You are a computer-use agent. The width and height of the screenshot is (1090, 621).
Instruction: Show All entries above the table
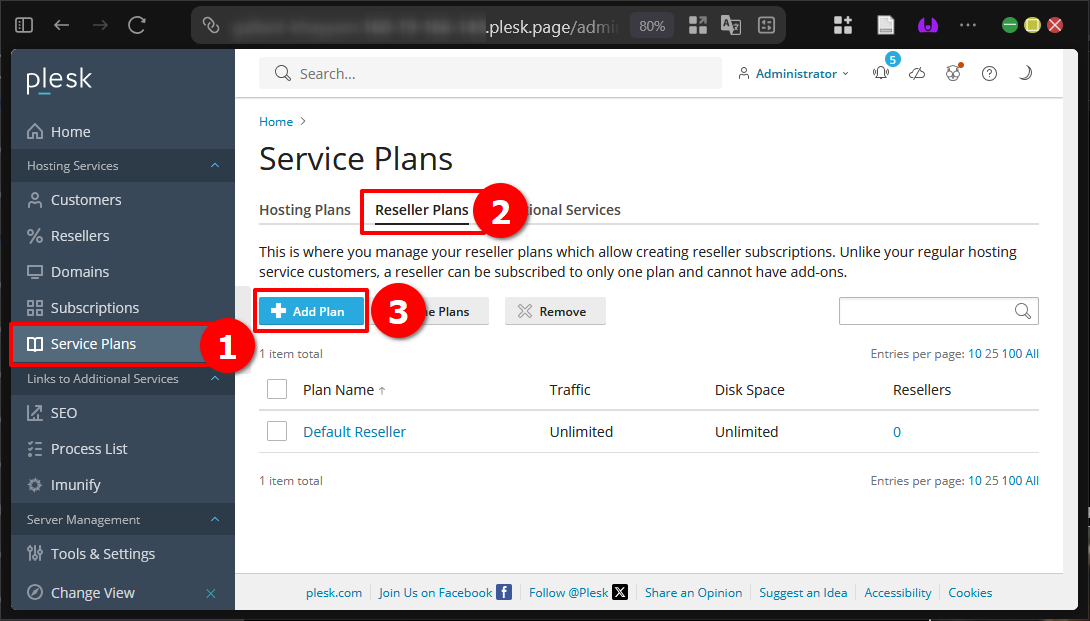[x=1032, y=354]
